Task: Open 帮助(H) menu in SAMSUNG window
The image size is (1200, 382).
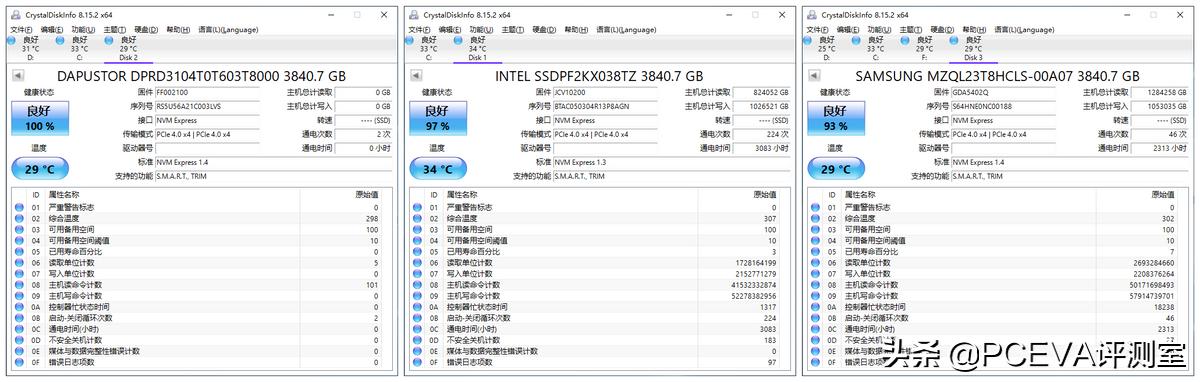Action: 973,29
